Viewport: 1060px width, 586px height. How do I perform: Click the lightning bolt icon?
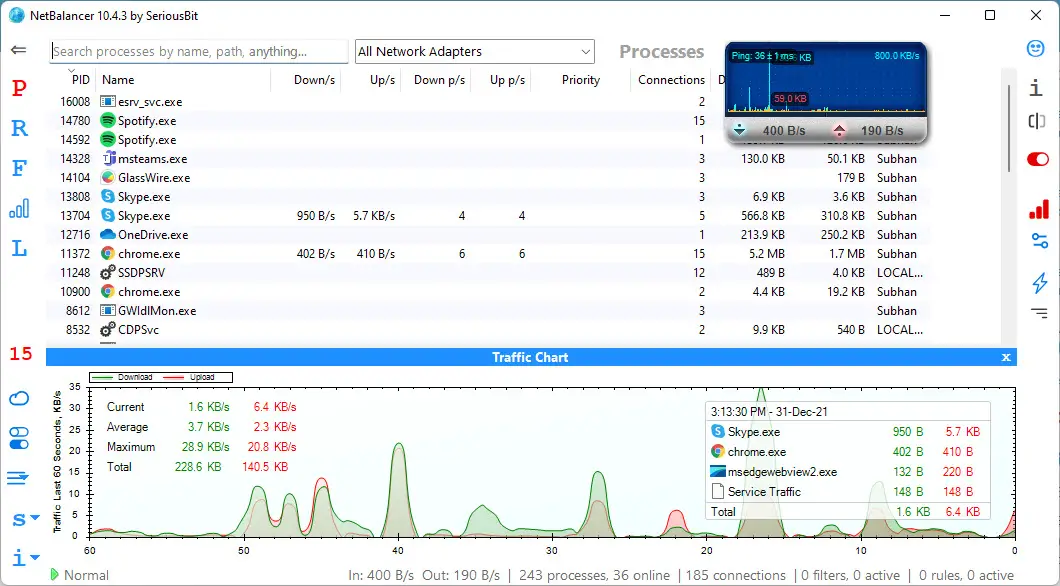click(1040, 283)
